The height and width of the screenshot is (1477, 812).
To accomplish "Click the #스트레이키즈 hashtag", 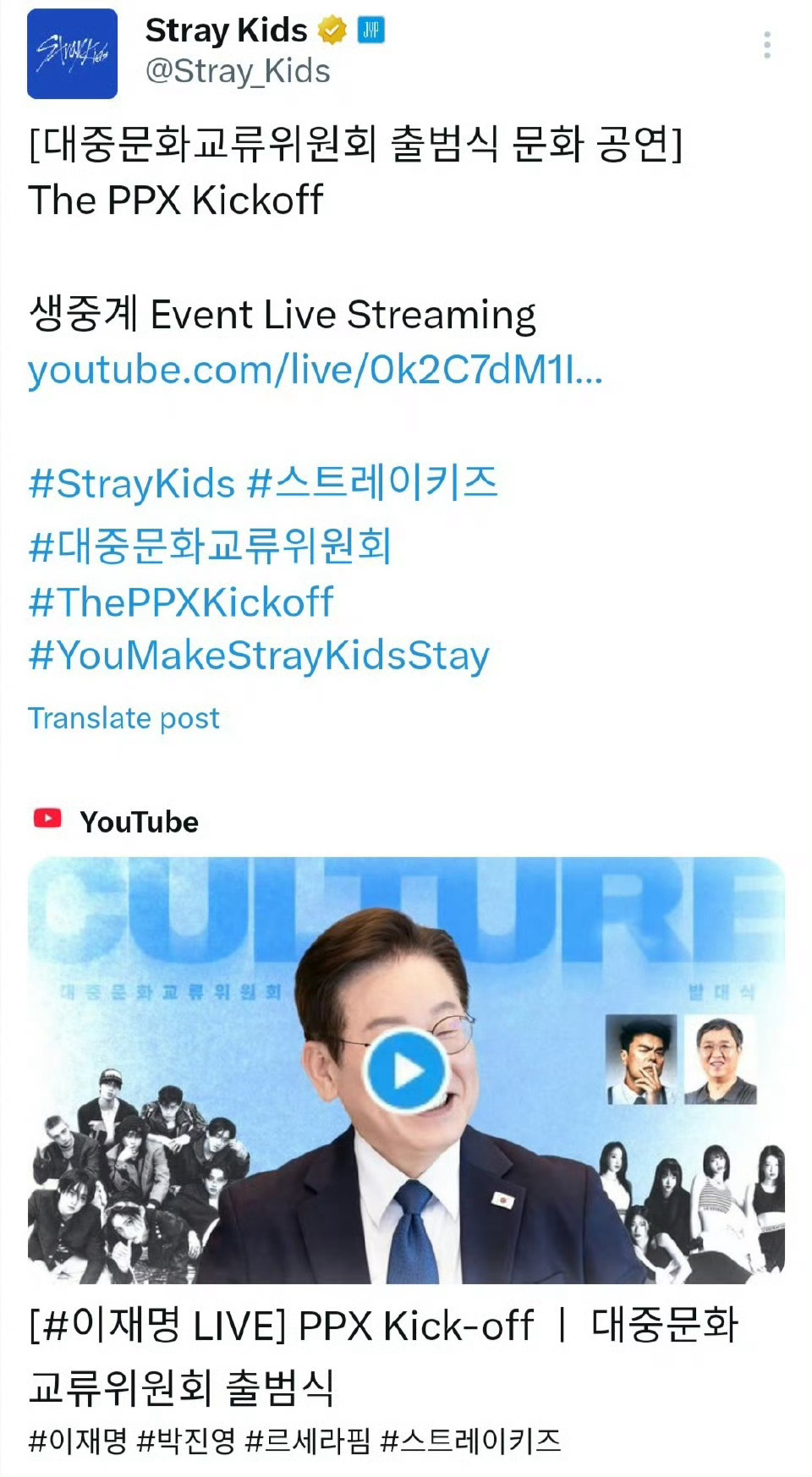I will (x=373, y=483).
